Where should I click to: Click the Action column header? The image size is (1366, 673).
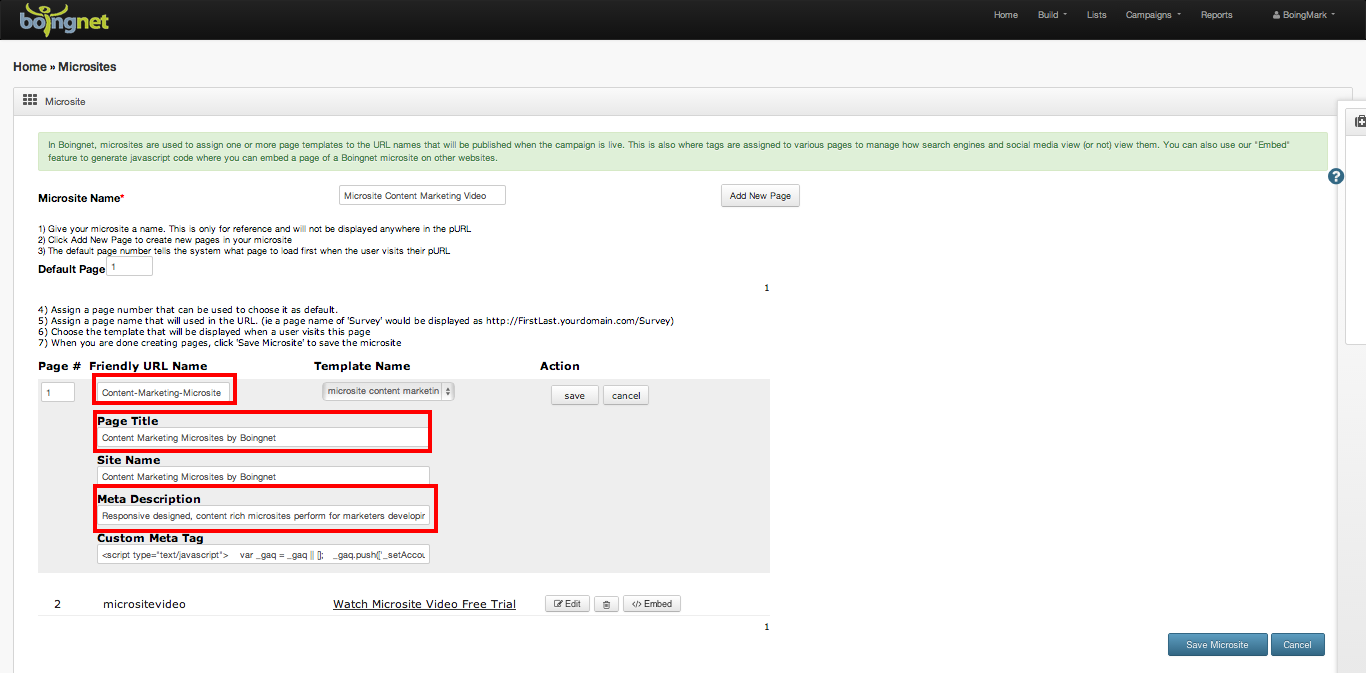tap(560, 366)
